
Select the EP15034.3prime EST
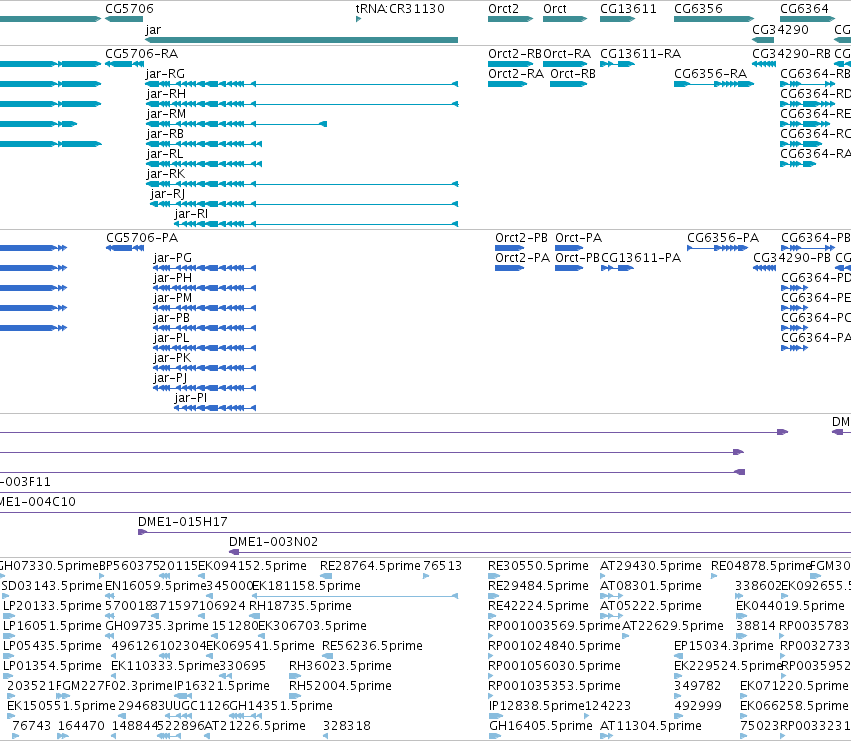click(678, 656)
